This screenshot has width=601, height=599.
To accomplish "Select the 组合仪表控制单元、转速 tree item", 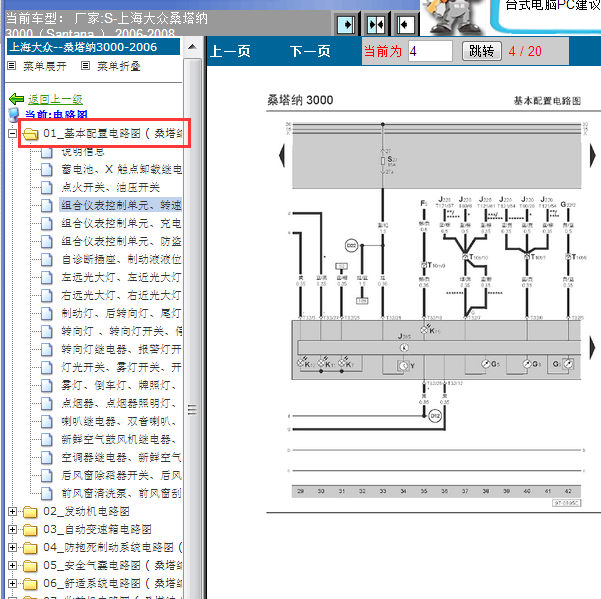I will click(x=121, y=205).
